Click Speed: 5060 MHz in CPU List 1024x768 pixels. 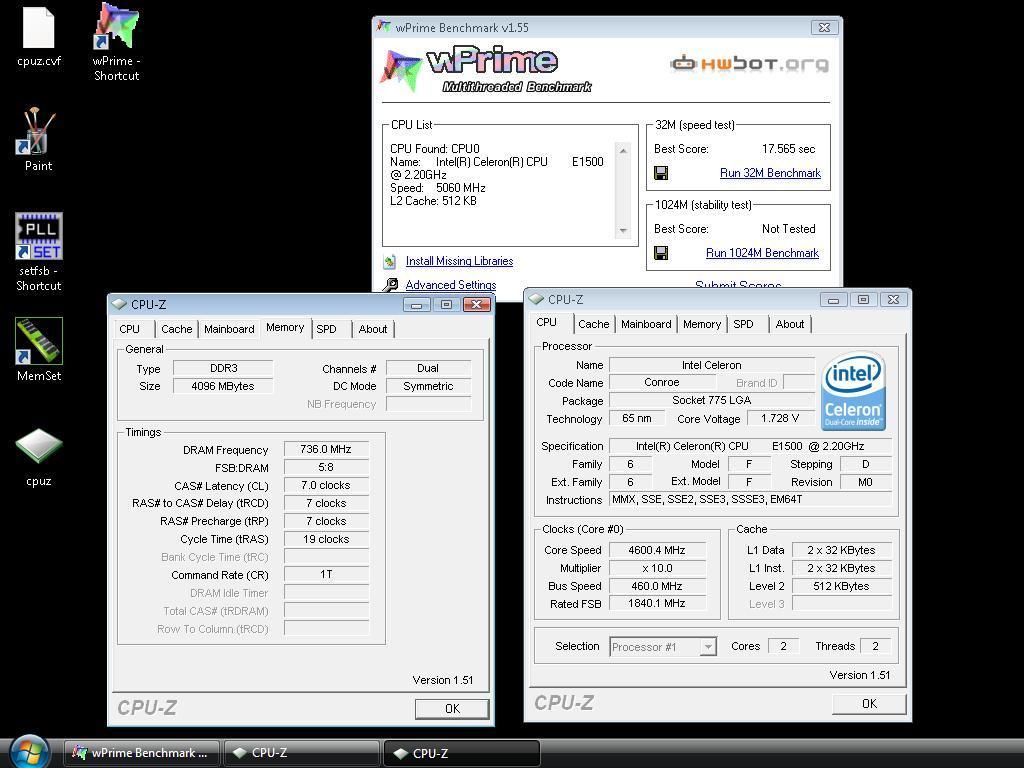point(438,188)
